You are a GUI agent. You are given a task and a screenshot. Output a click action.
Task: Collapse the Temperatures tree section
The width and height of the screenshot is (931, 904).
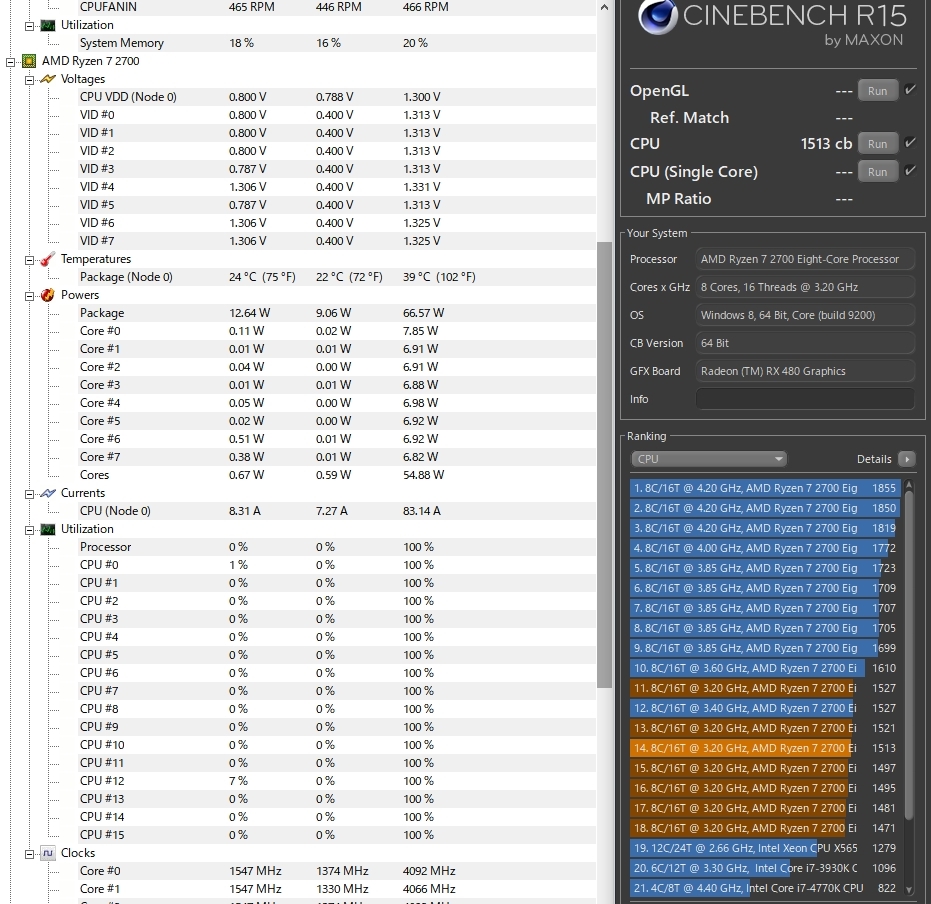click(29, 259)
